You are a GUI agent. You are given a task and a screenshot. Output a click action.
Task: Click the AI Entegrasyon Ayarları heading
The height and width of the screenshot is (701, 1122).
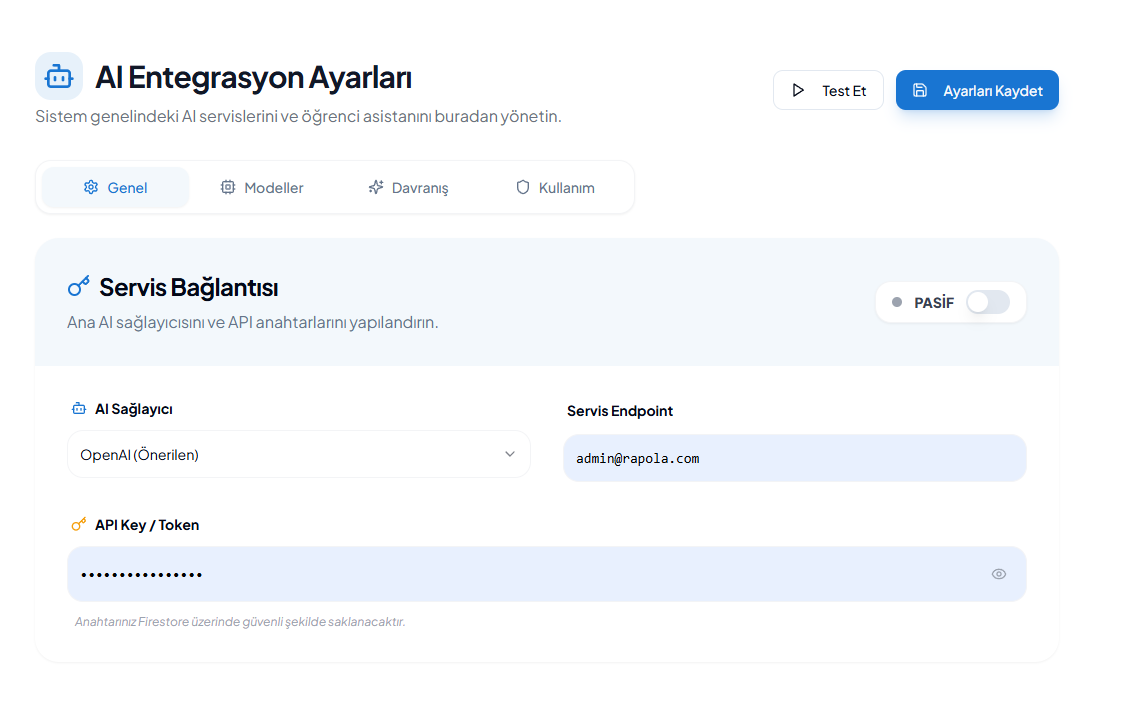point(253,77)
